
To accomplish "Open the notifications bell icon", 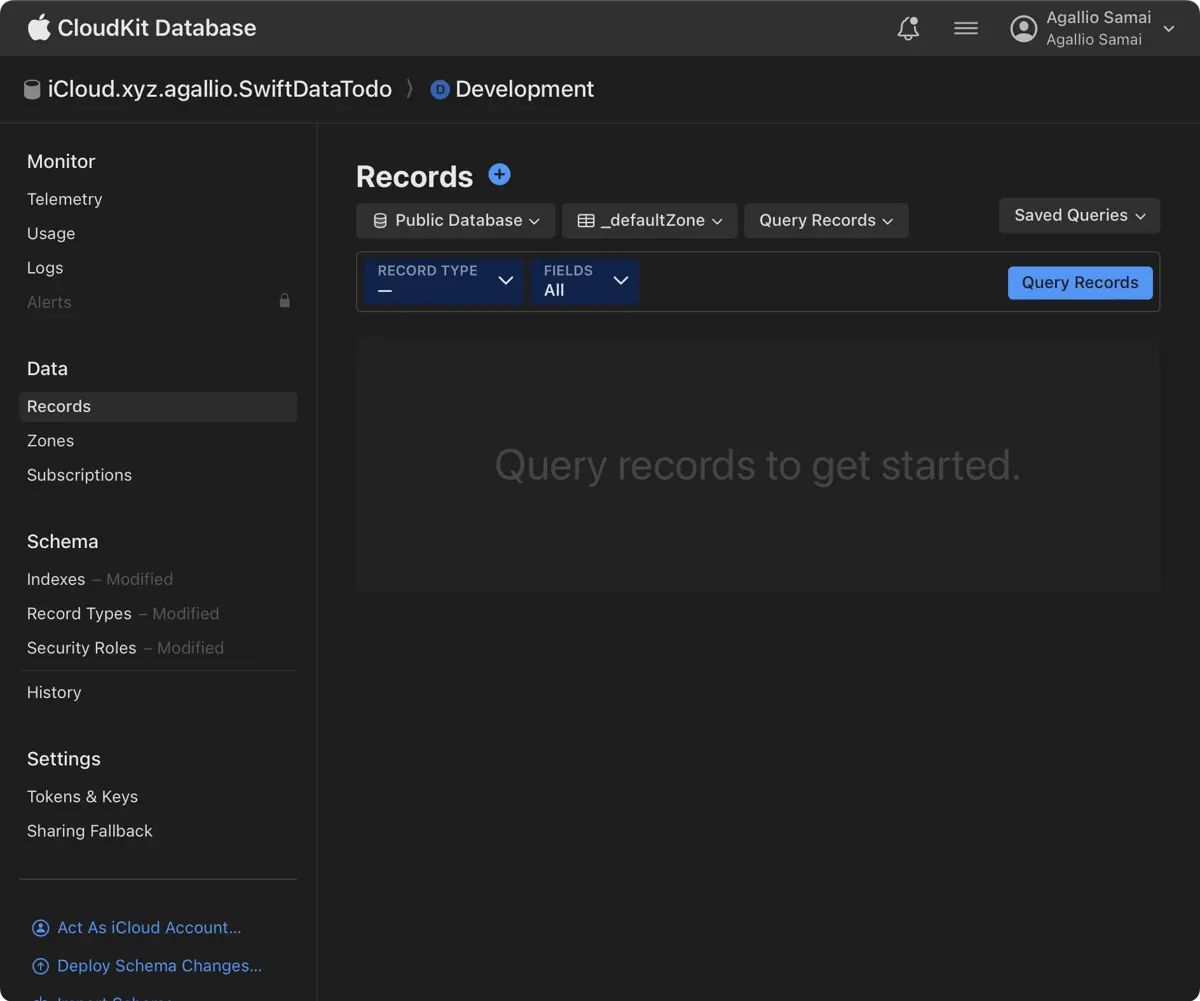I will 908,29.
